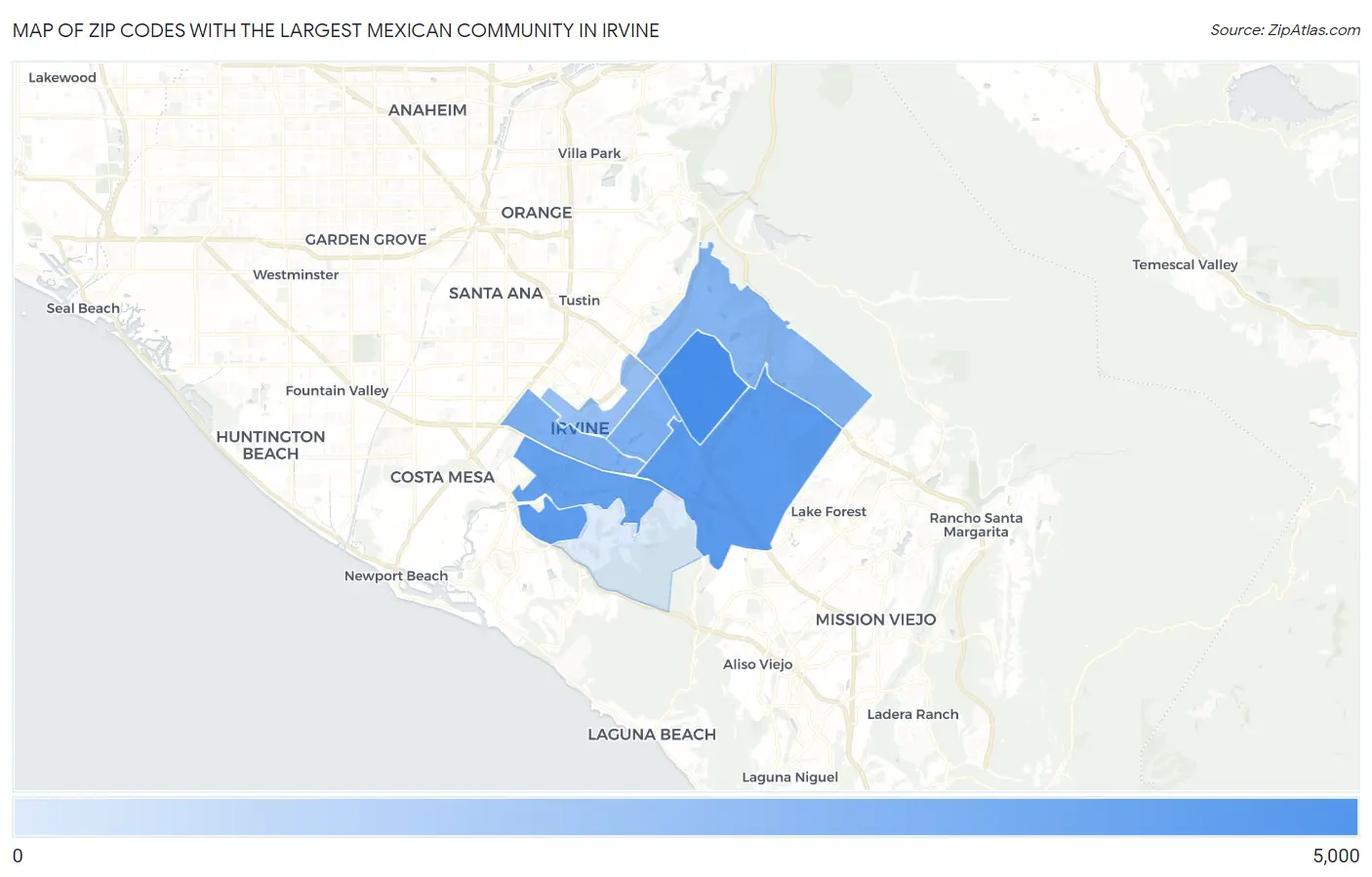
Task: Click the map title heading text
Action: (x=336, y=30)
